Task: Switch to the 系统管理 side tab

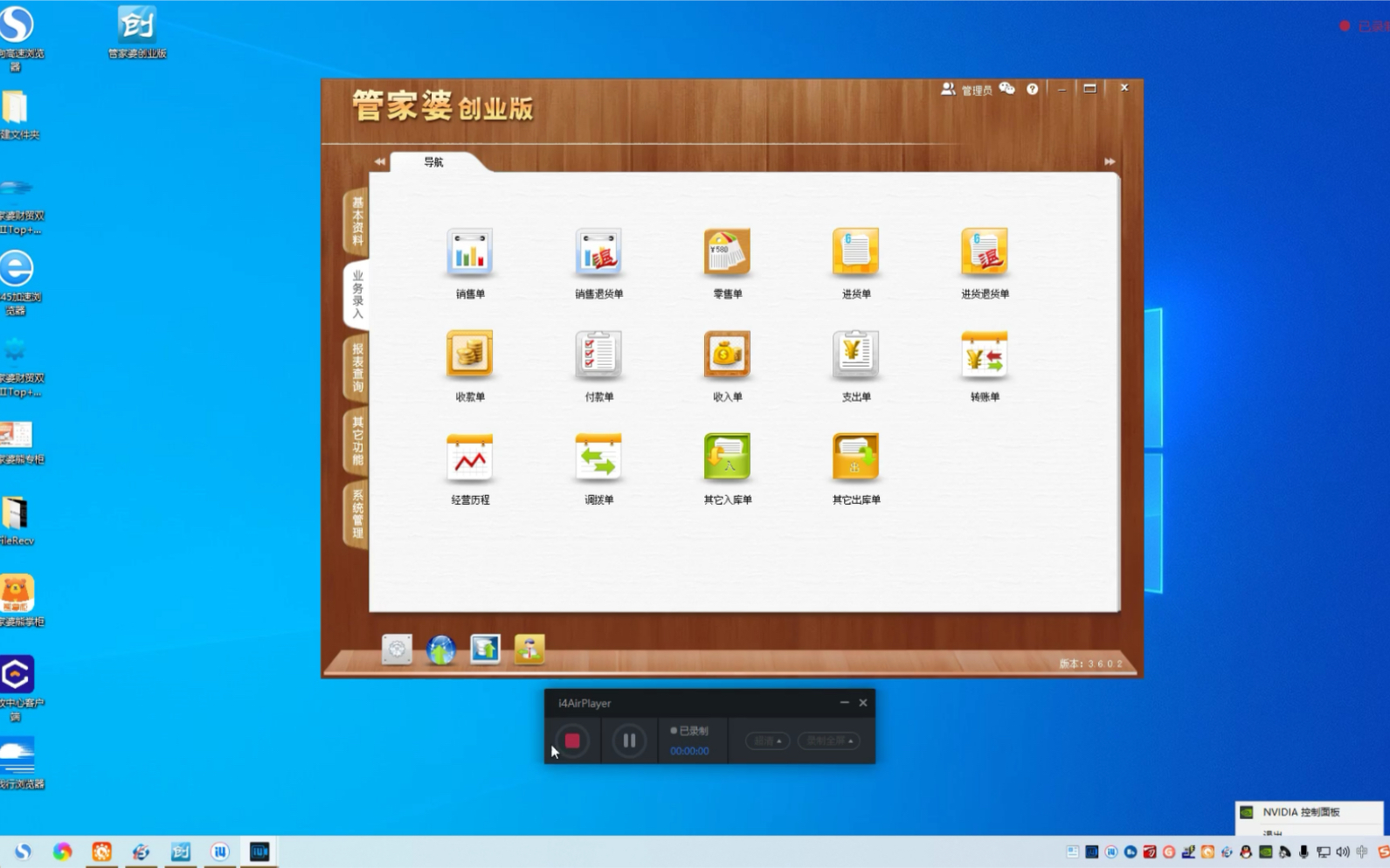Action: tap(357, 514)
